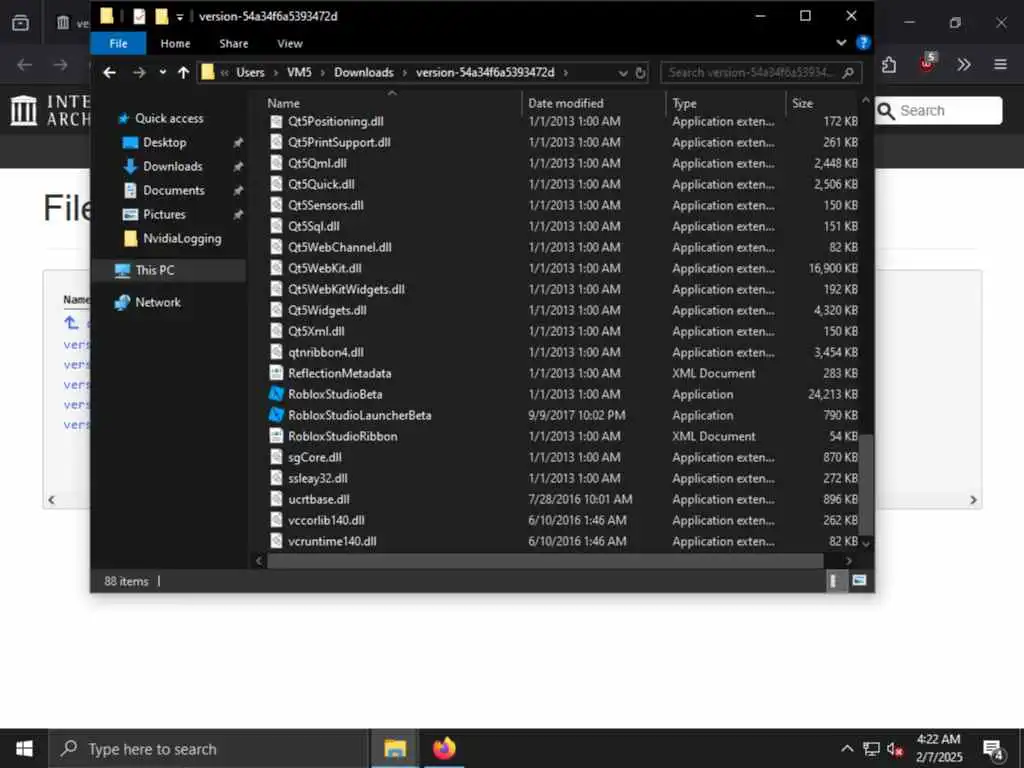Select the file named ssleay32.dll

tap(317, 478)
